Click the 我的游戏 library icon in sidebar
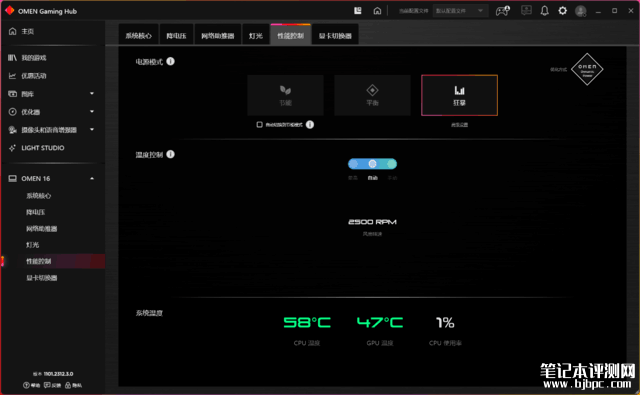The width and height of the screenshot is (640, 395). [x=12, y=58]
